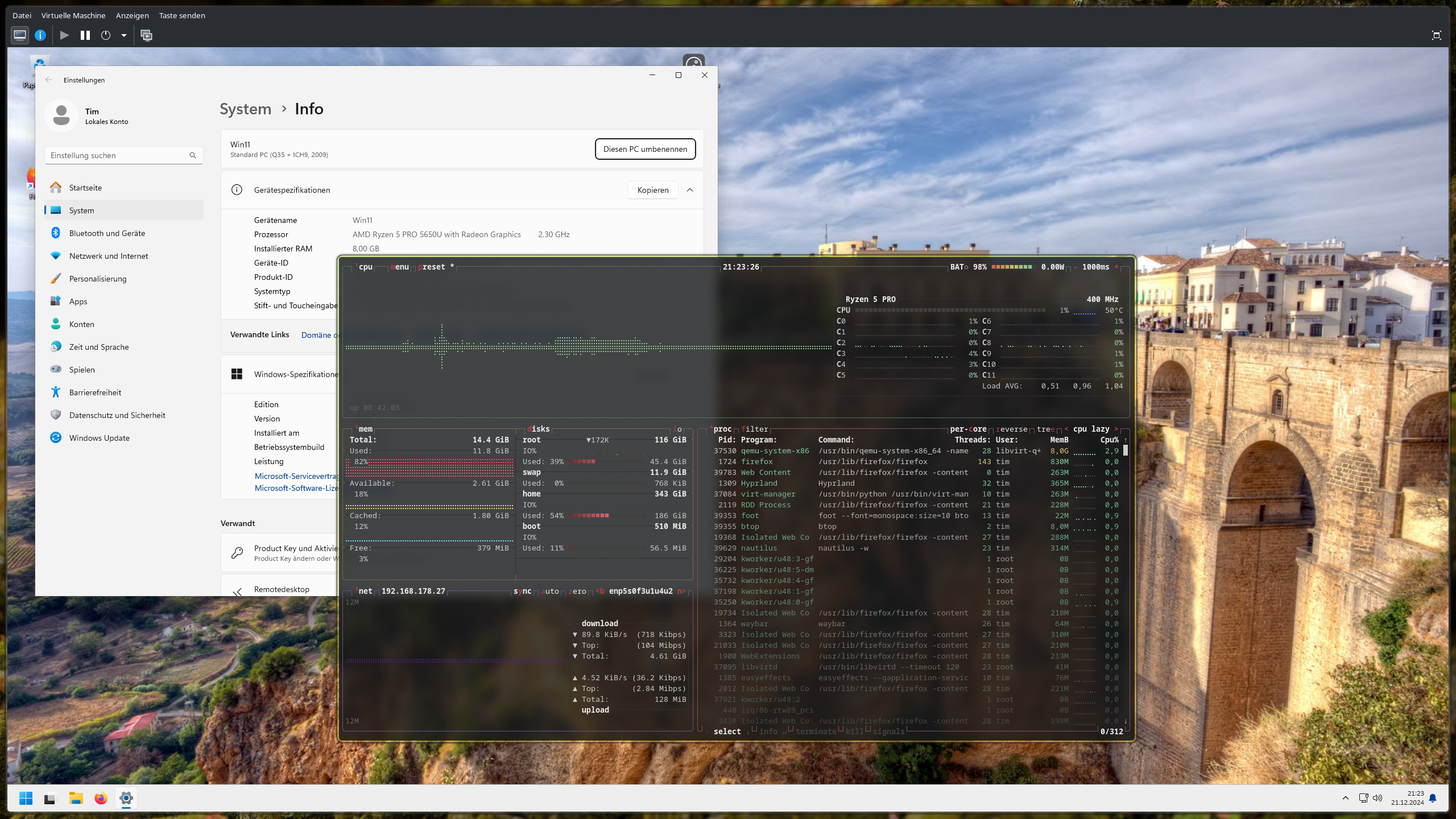Toggle process tree view in btop
Image resolution: width=1456 pixels, height=819 pixels.
point(1046,429)
